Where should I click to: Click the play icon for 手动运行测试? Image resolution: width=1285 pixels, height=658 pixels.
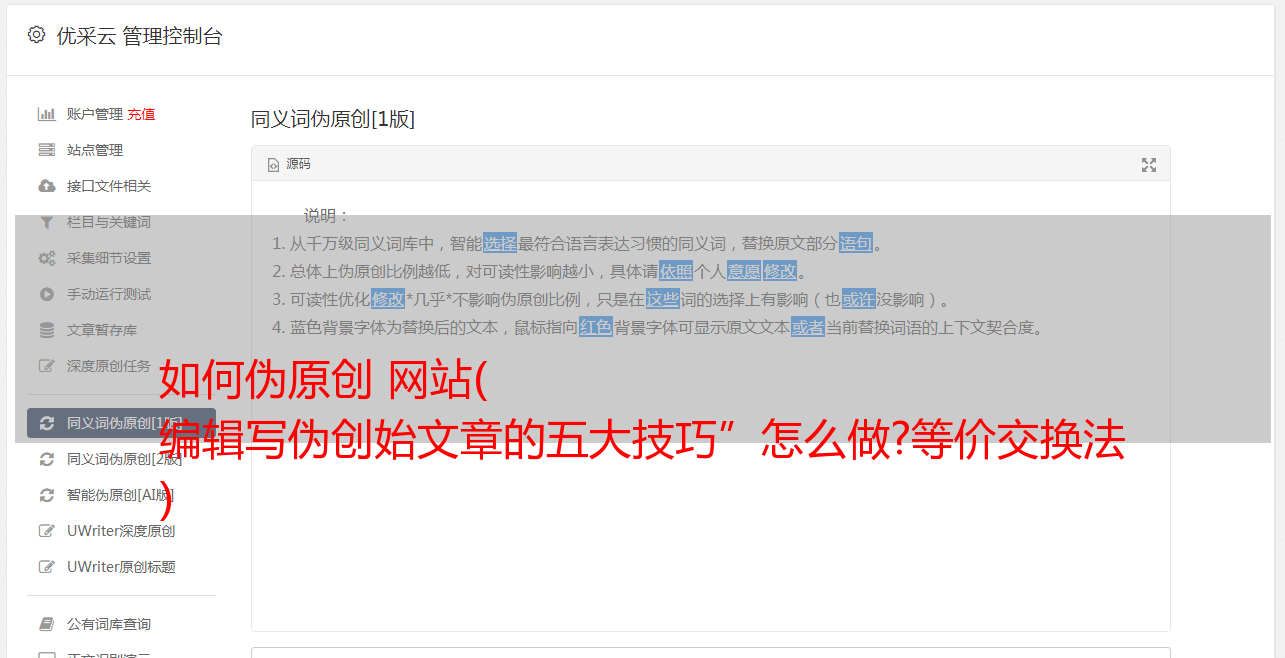(x=46, y=294)
